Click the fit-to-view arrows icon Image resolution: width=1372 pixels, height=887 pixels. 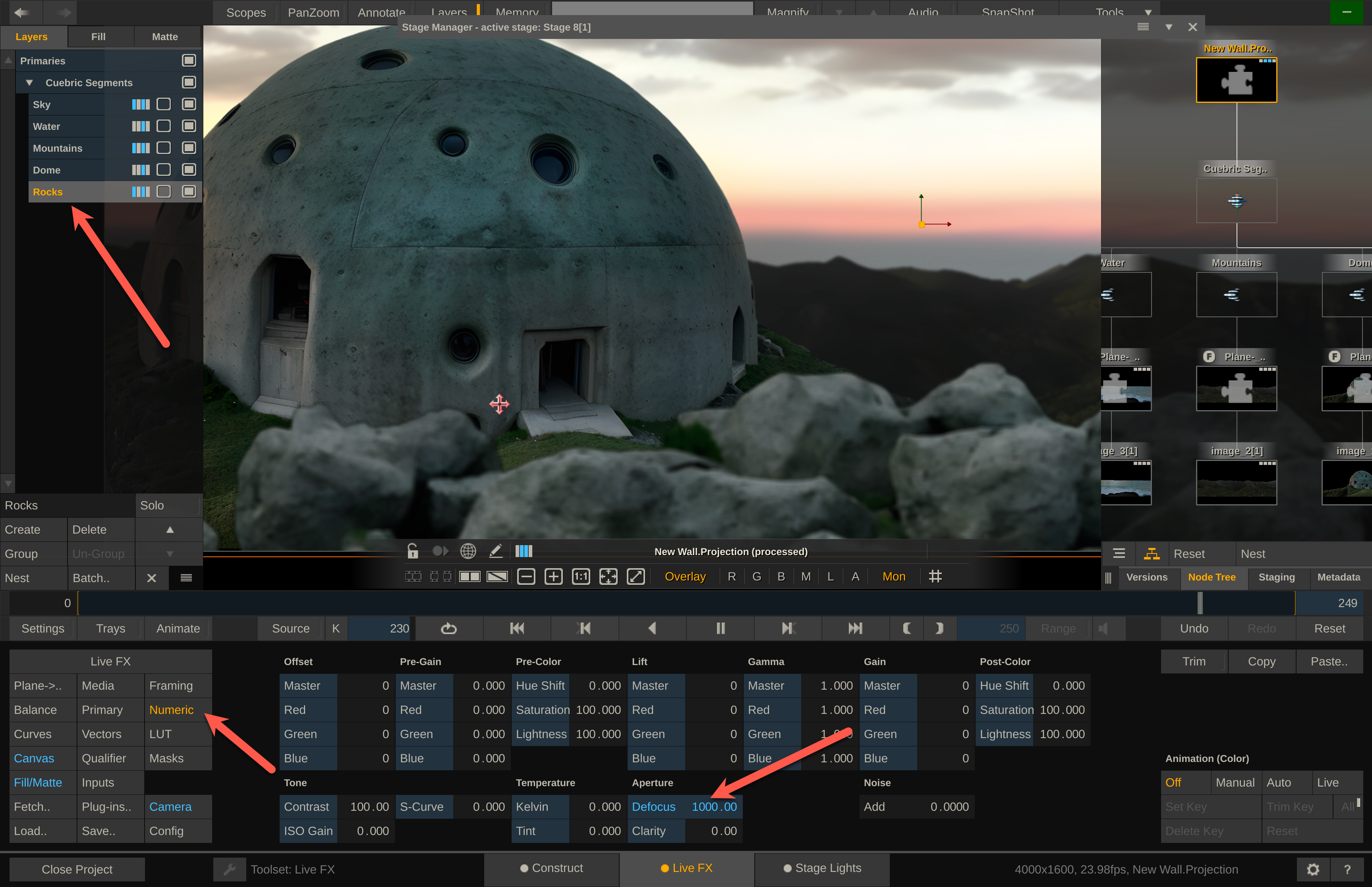[608, 577]
